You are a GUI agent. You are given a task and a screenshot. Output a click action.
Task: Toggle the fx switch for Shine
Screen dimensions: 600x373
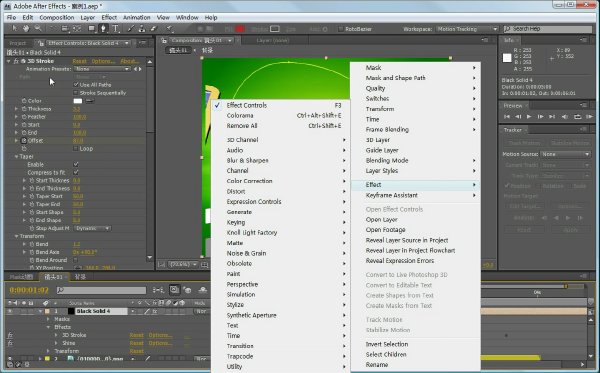point(10,343)
